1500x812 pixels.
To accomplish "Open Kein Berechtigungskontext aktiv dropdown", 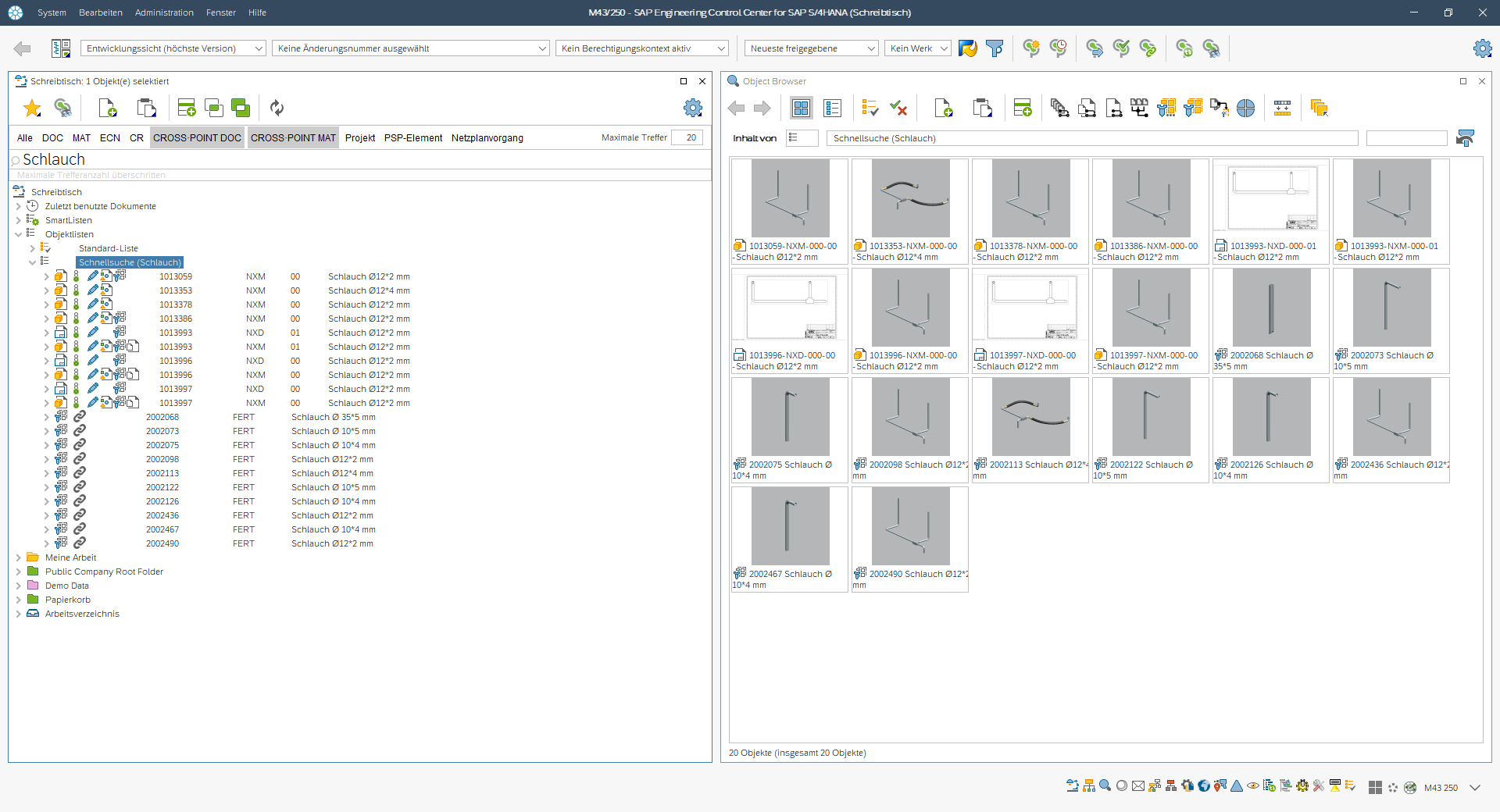I will point(642,48).
